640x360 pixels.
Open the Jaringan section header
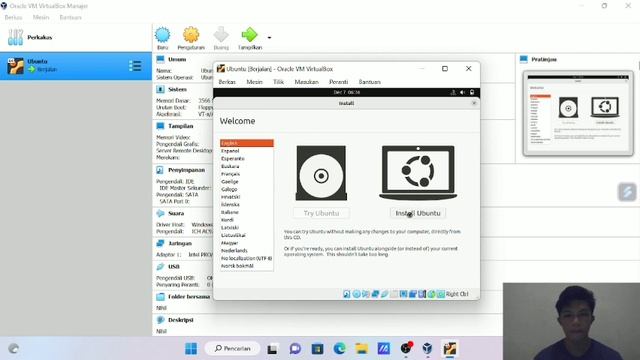(x=180, y=243)
